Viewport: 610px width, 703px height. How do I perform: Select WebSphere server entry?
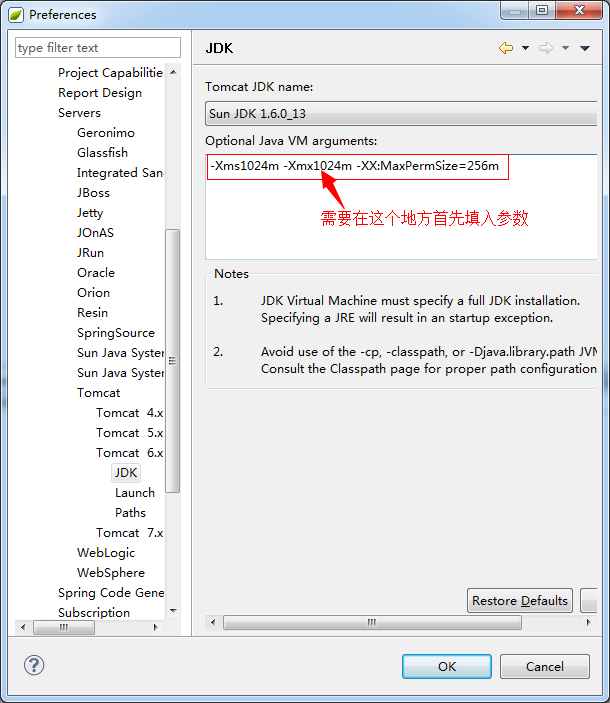click(111, 573)
